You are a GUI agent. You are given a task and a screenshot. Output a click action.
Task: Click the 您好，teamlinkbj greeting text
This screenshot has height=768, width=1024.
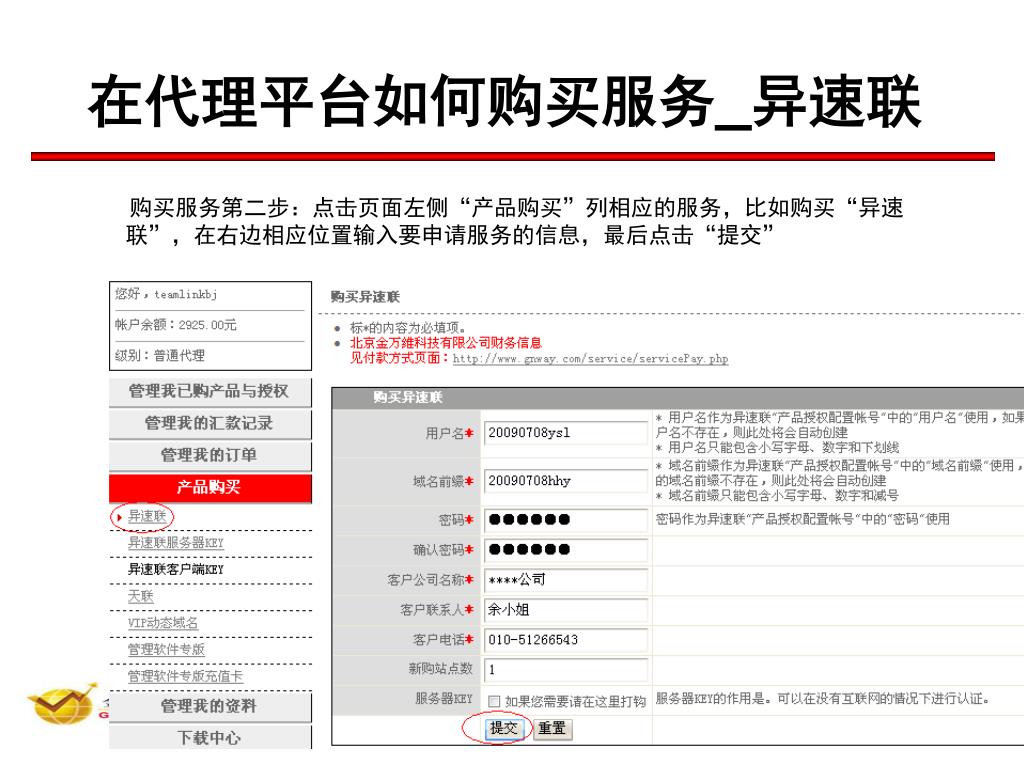pyautogui.click(x=166, y=295)
